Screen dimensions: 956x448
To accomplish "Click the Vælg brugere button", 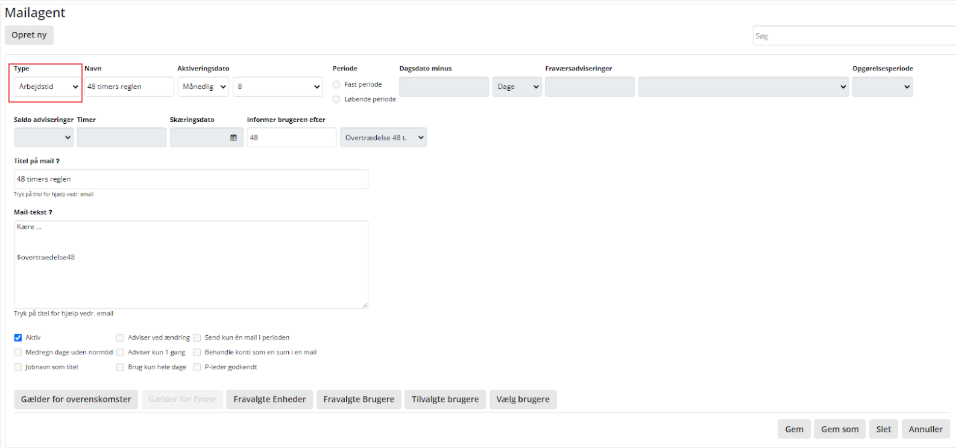I will click(522, 400).
